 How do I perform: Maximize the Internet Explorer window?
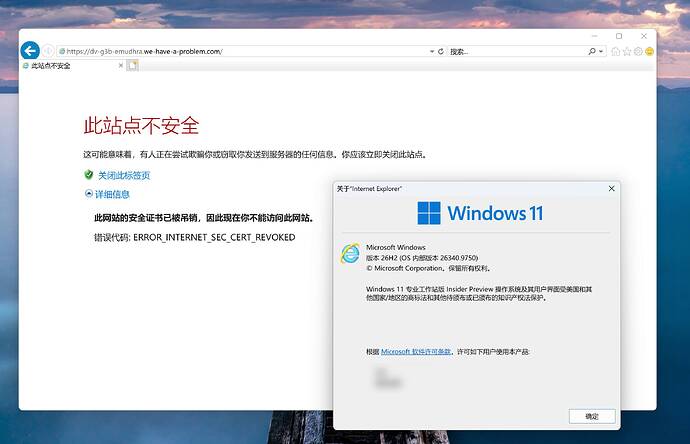point(619,36)
